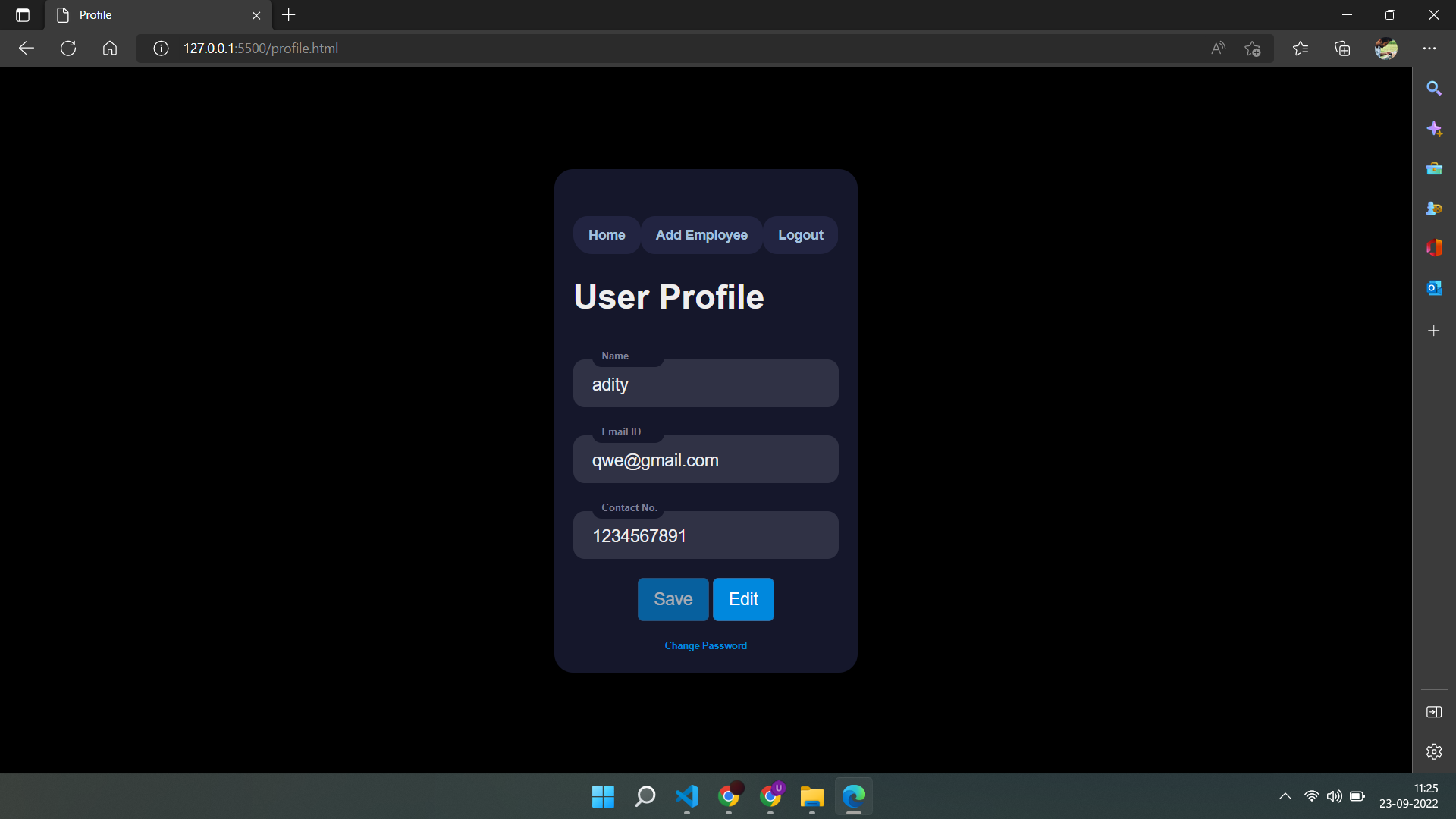Screen dimensions: 1456x819
Task: Add this page to favorites
Action: 1253,48
